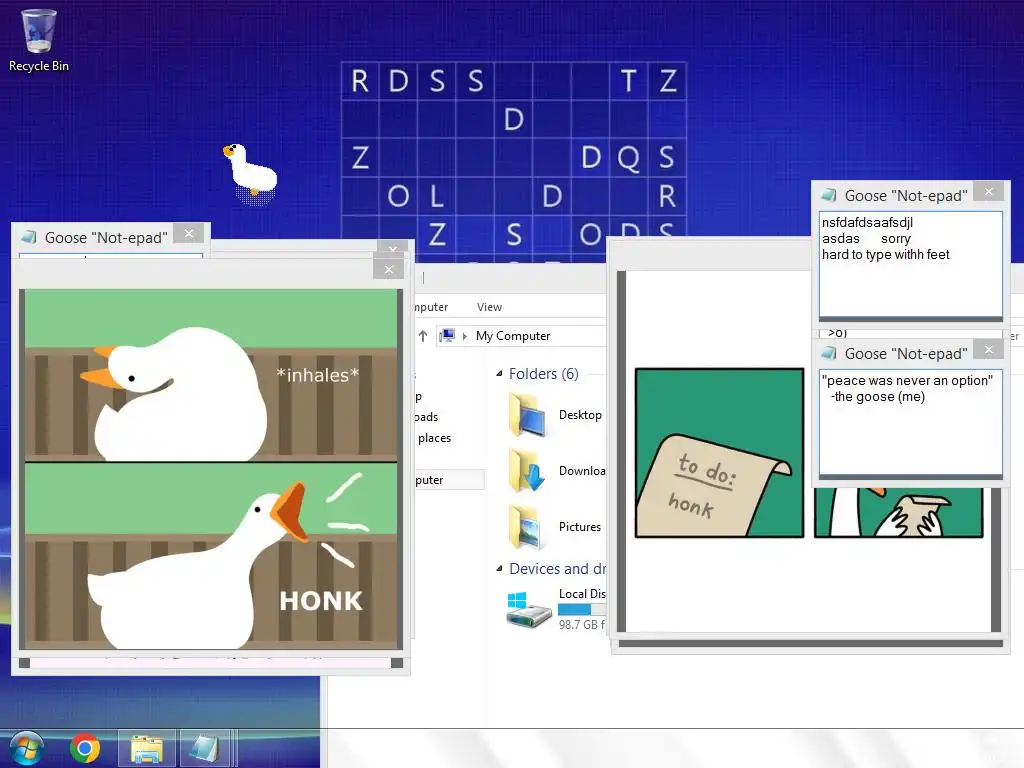Open the Windows Start orb
Image resolution: width=1024 pixels, height=768 pixels.
[26, 748]
